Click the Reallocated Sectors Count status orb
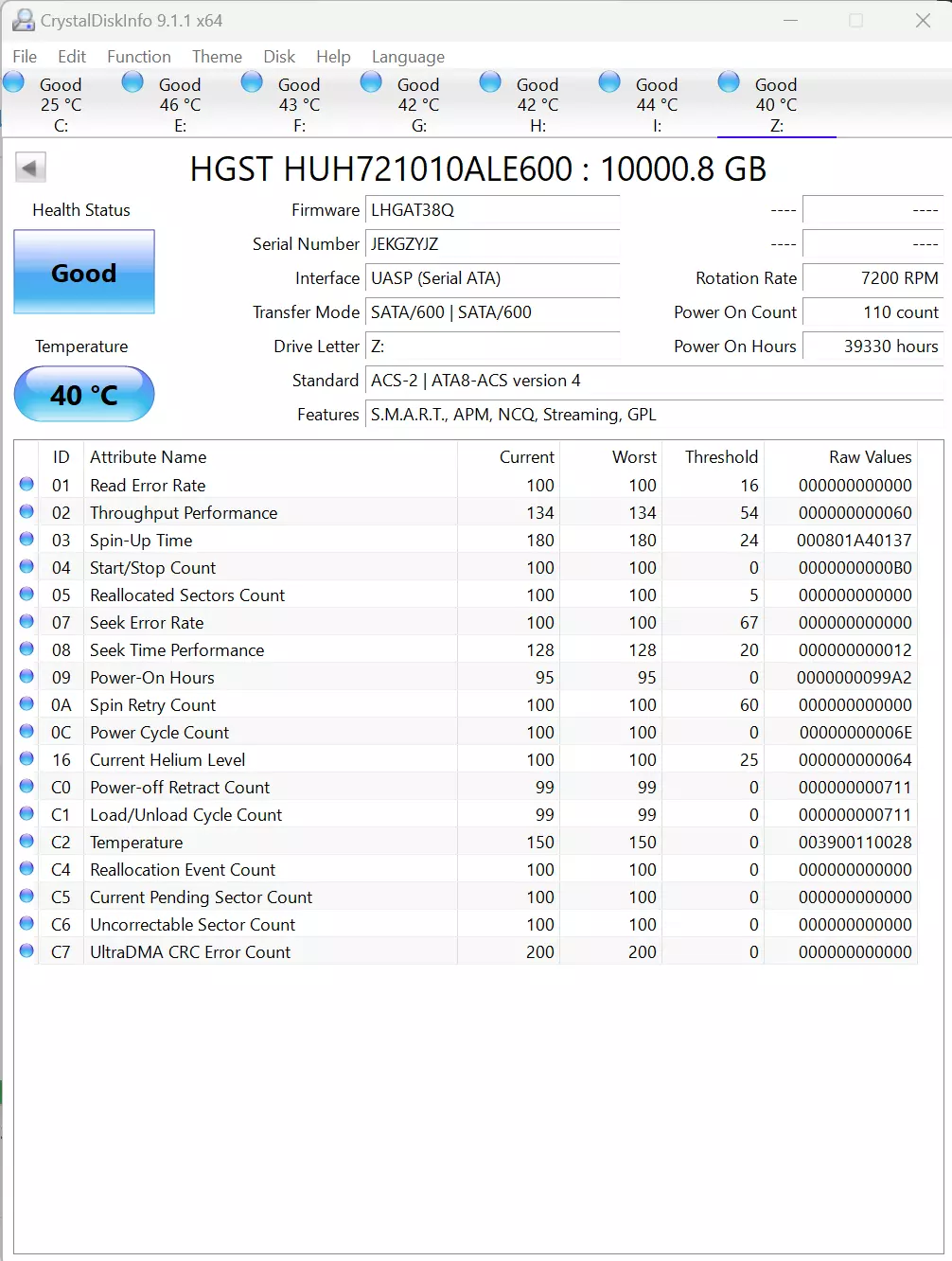This screenshot has width=952, height=1261. point(26,595)
